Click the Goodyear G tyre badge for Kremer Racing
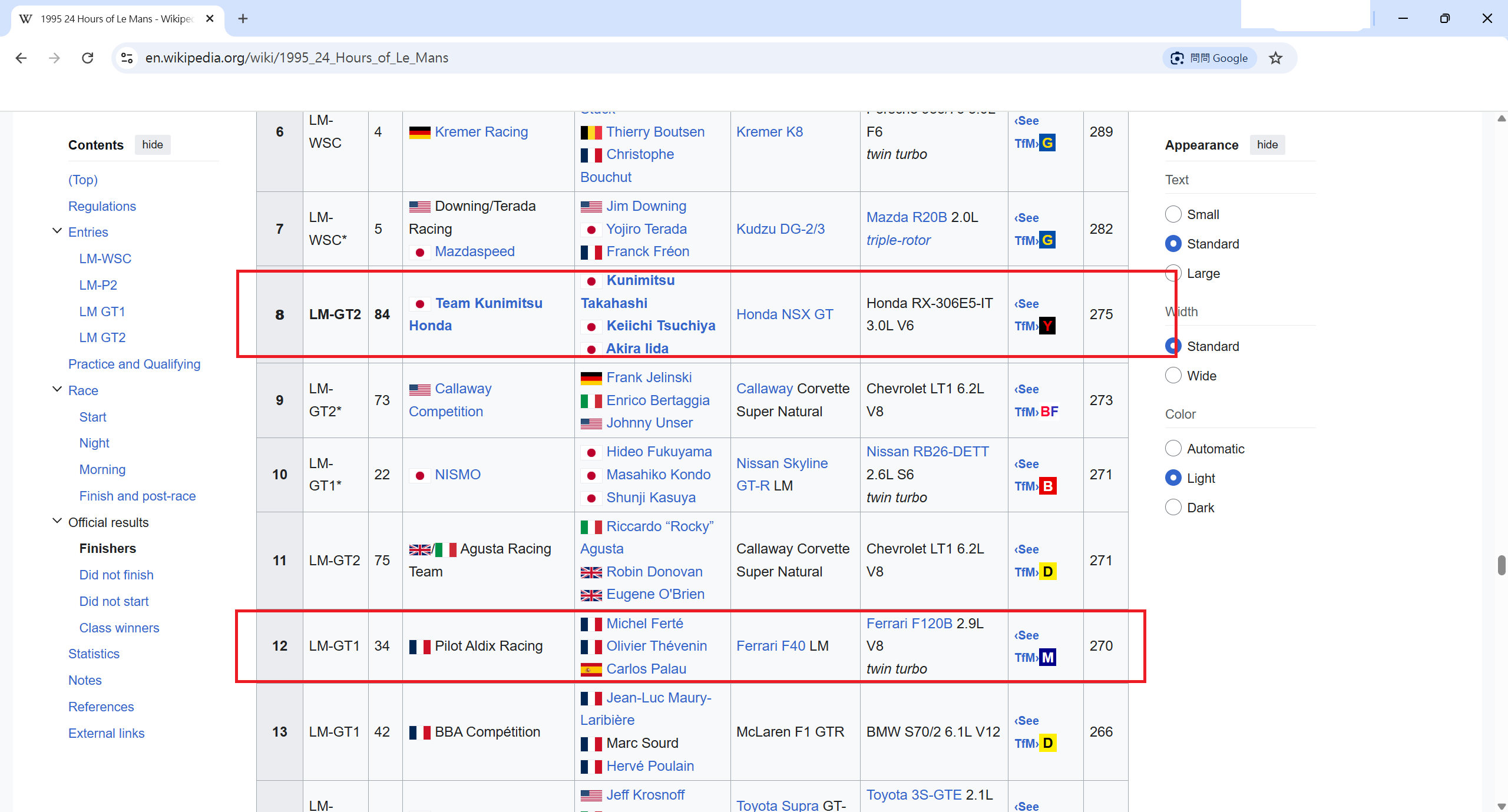The width and height of the screenshot is (1508, 812). (1047, 143)
